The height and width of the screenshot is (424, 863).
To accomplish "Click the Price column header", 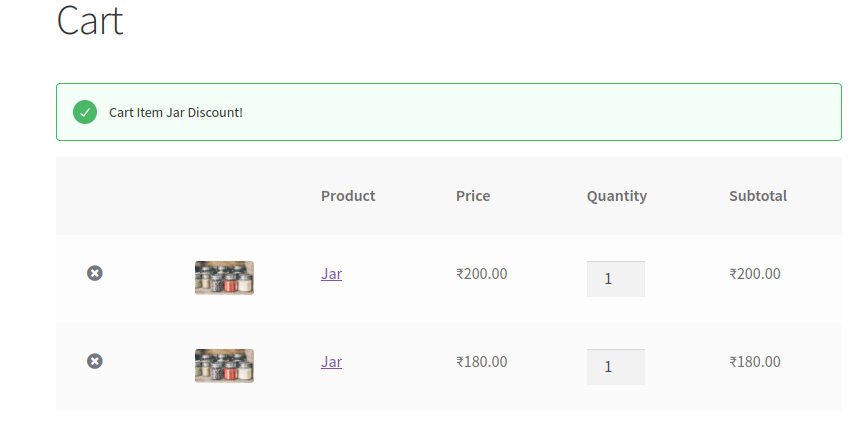I will click(473, 196).
